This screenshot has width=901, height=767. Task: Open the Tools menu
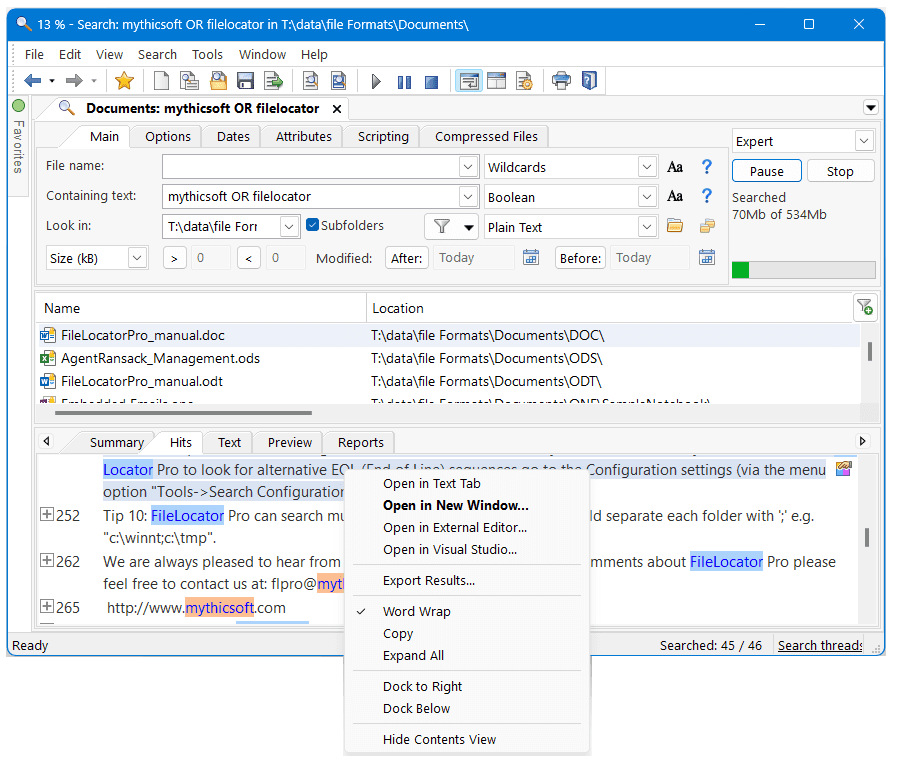(x=207, y=55)
